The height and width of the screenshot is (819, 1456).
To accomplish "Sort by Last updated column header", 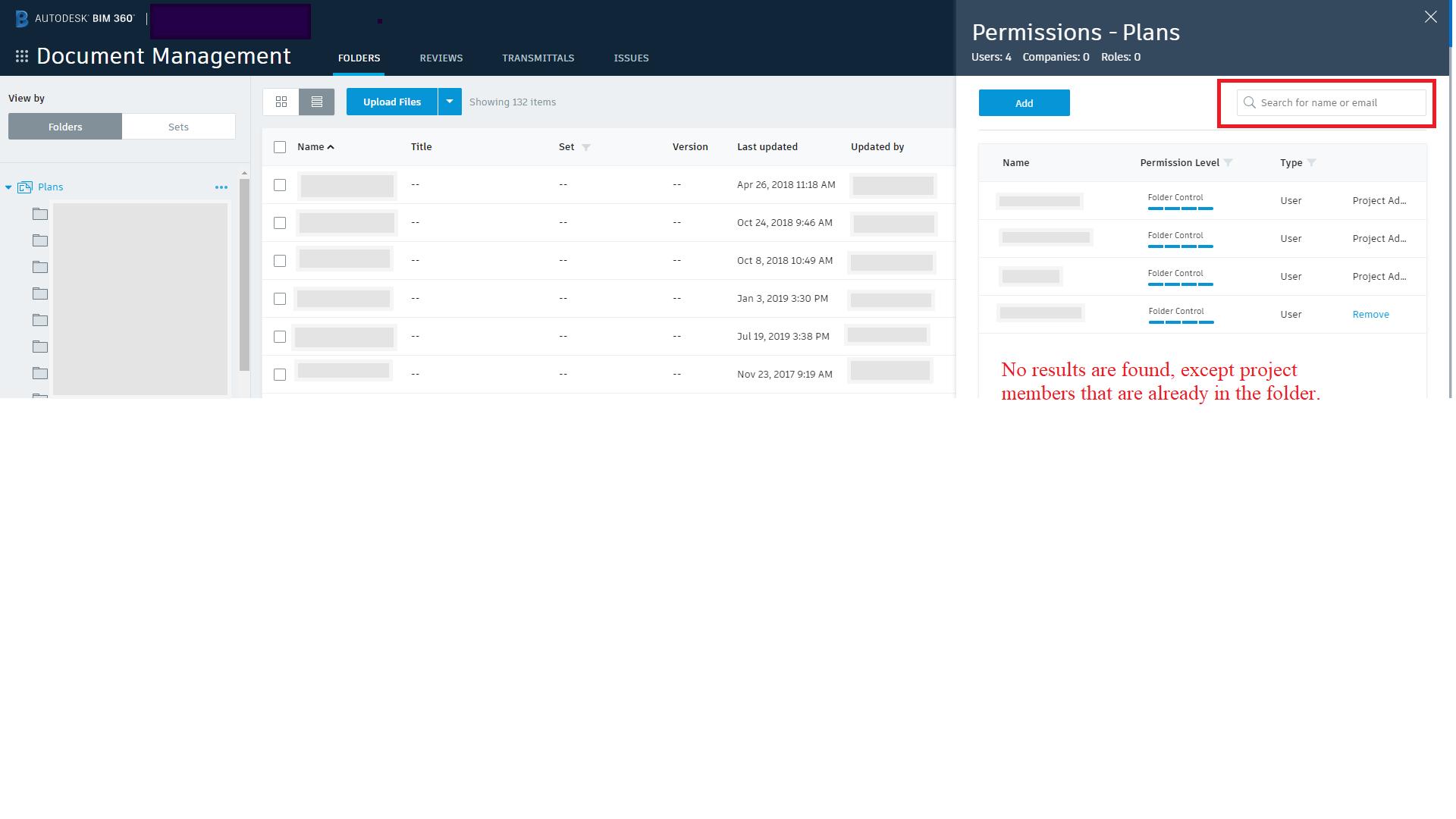I will [x=767, y=147].
